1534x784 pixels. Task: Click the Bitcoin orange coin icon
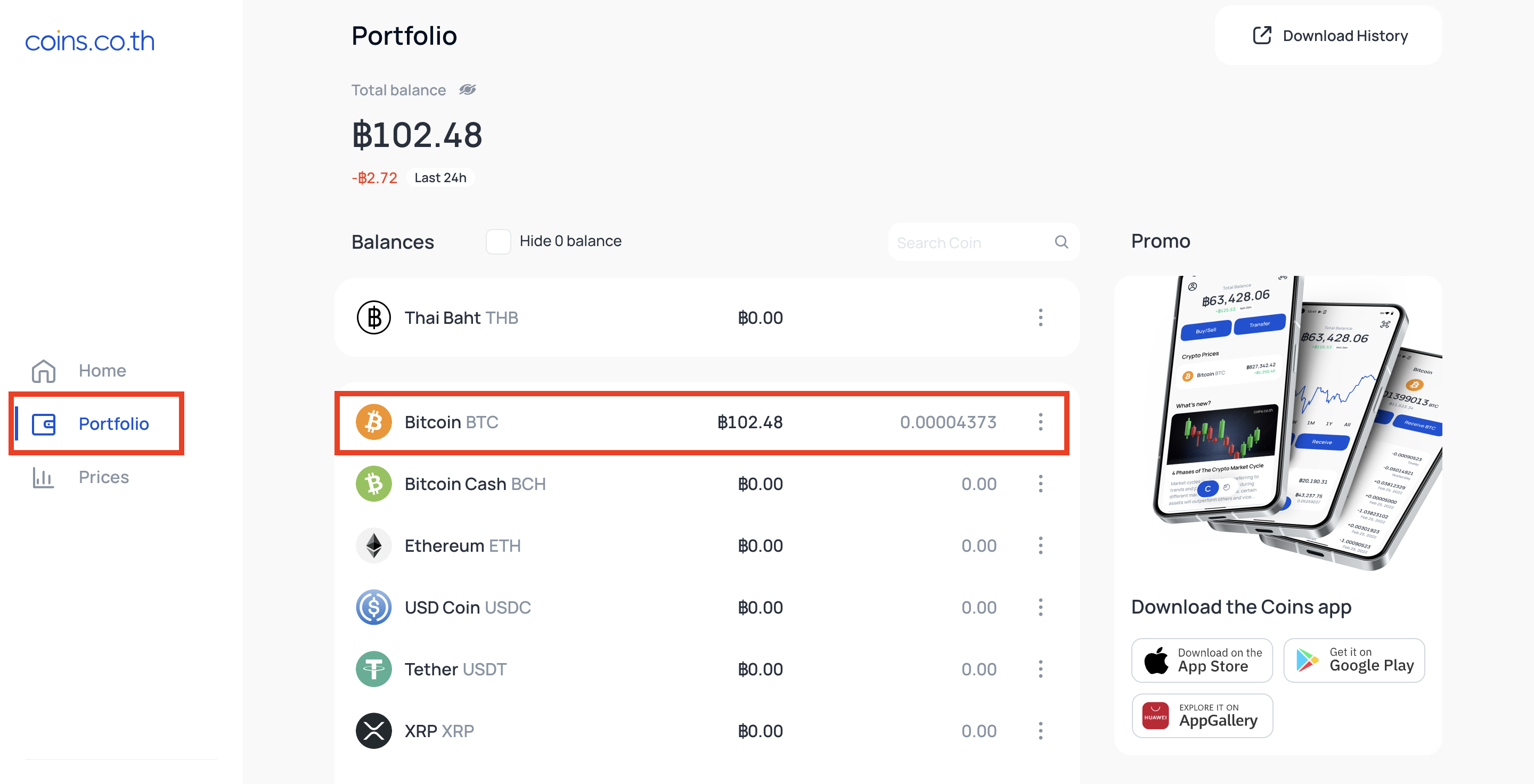[373, 421]
